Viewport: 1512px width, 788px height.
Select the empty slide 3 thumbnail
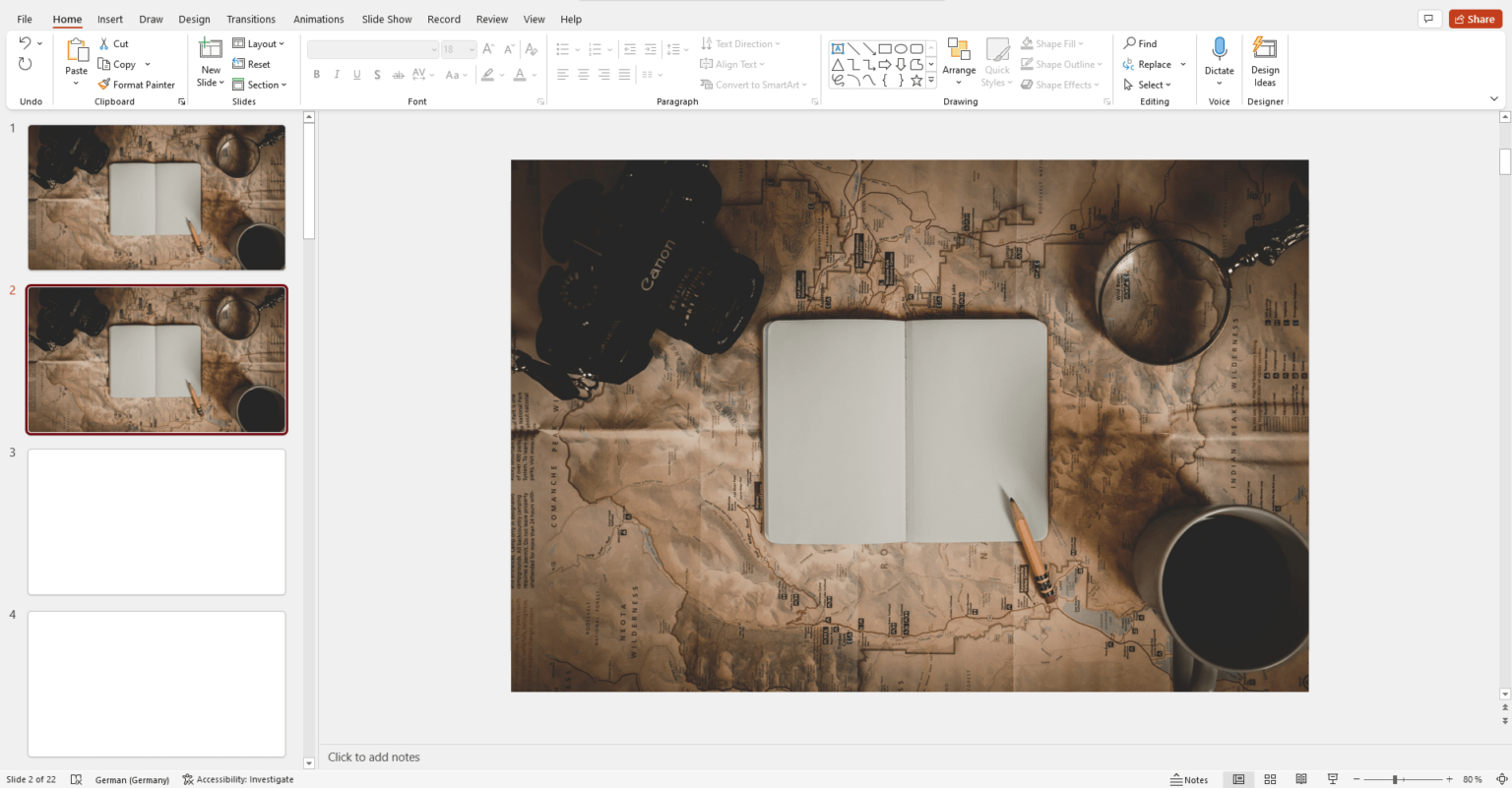point(156,521)
